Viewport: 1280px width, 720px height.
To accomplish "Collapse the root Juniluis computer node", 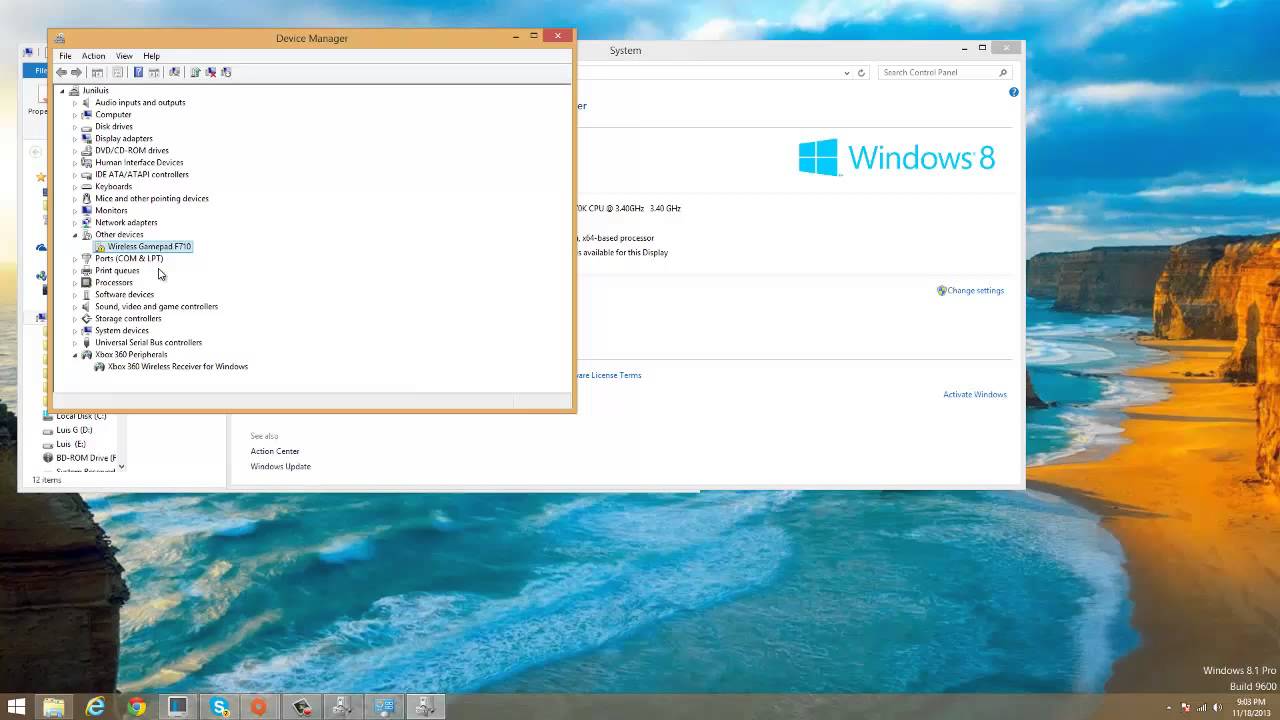I will (x=62, y=91).
